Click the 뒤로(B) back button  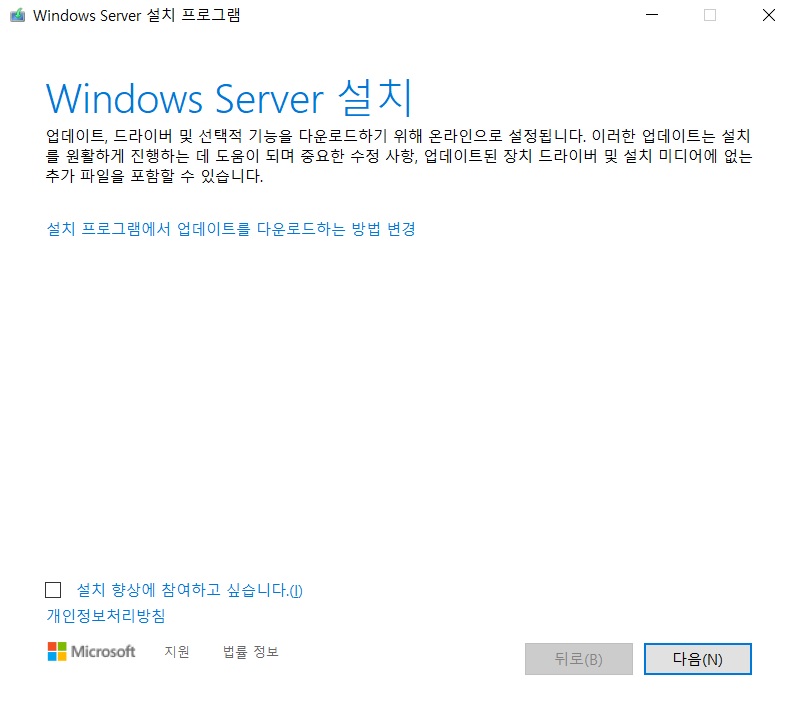pos(579,659)
